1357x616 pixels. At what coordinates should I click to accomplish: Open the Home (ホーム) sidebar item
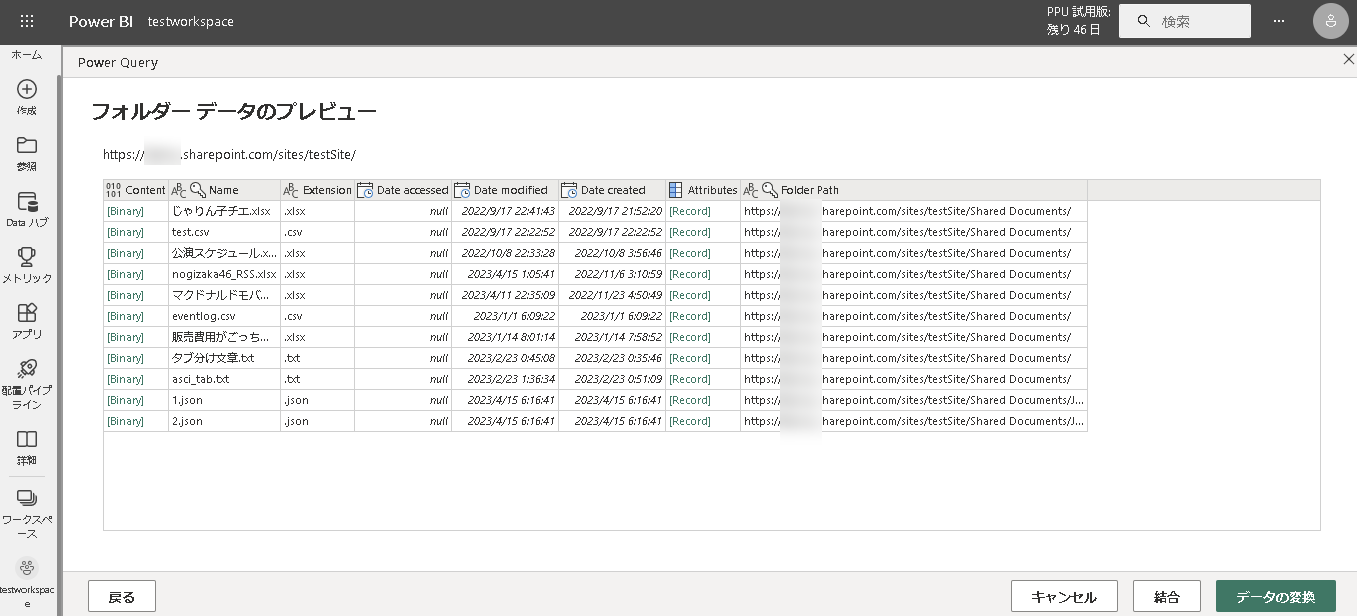coord(27,55)
